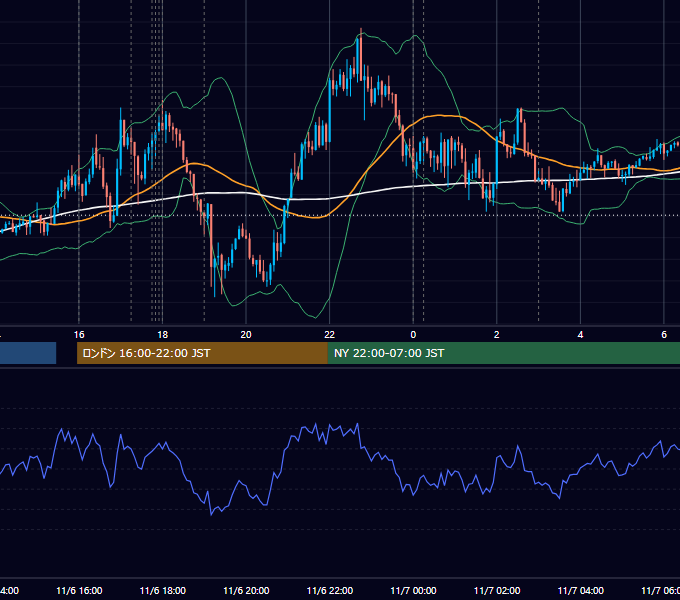
Task: Click the 20 hour label on price chart axis
Action: [246, 335]
